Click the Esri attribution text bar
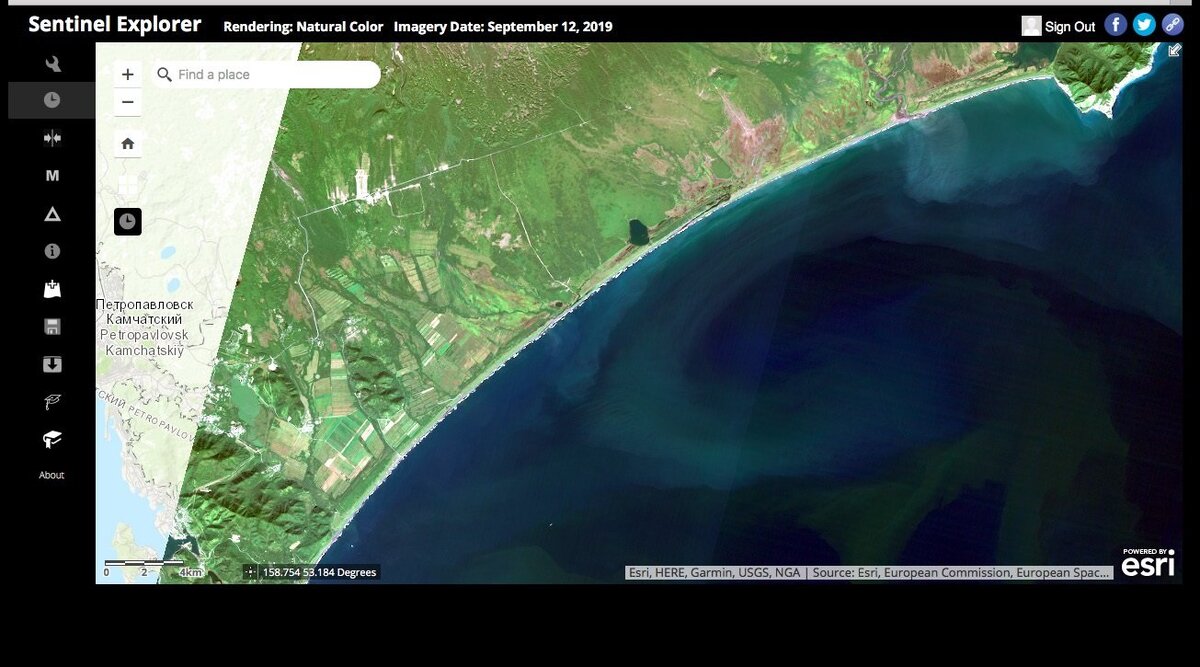Screen dimensions: 1200x667 click(869, 573)
